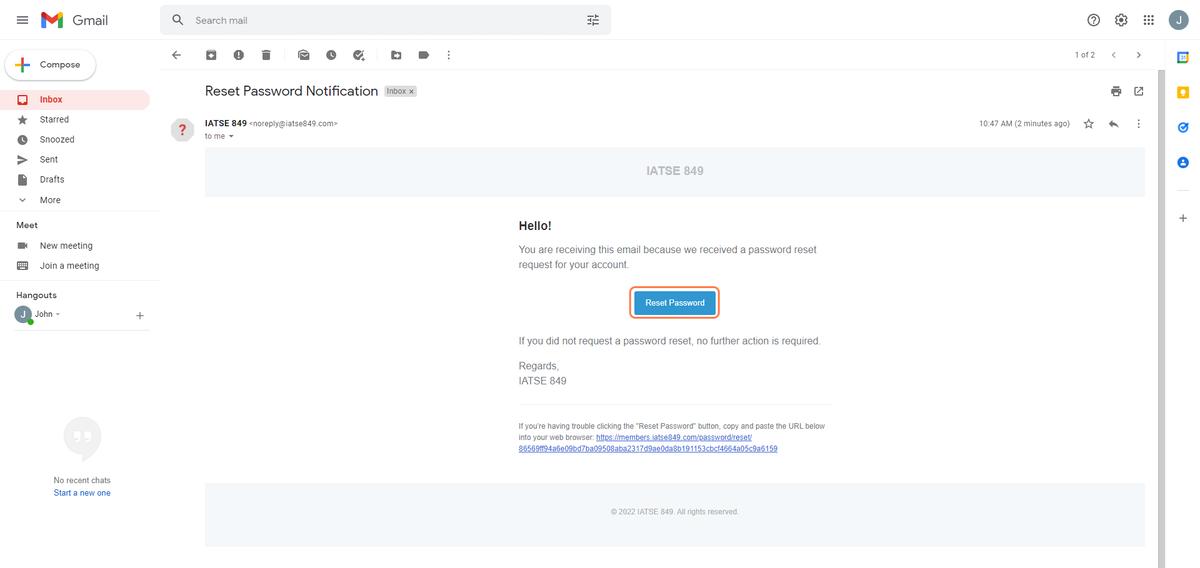The image size is (1200, 568).
Task: Print this email
Action: tap(1116, 91)
